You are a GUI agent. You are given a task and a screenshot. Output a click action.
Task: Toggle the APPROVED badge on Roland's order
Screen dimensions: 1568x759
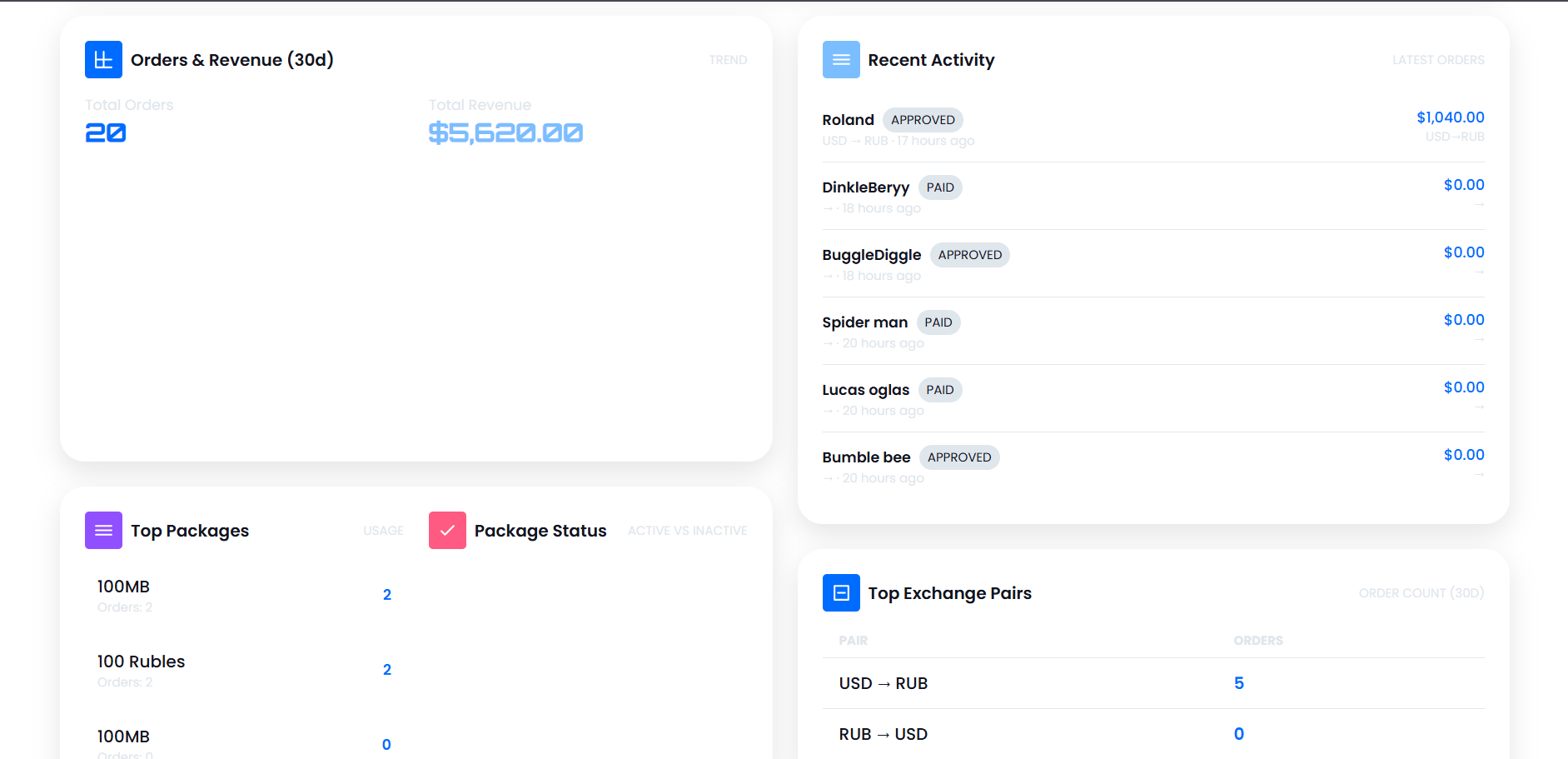pyautogui.click(x=923, y=119)
